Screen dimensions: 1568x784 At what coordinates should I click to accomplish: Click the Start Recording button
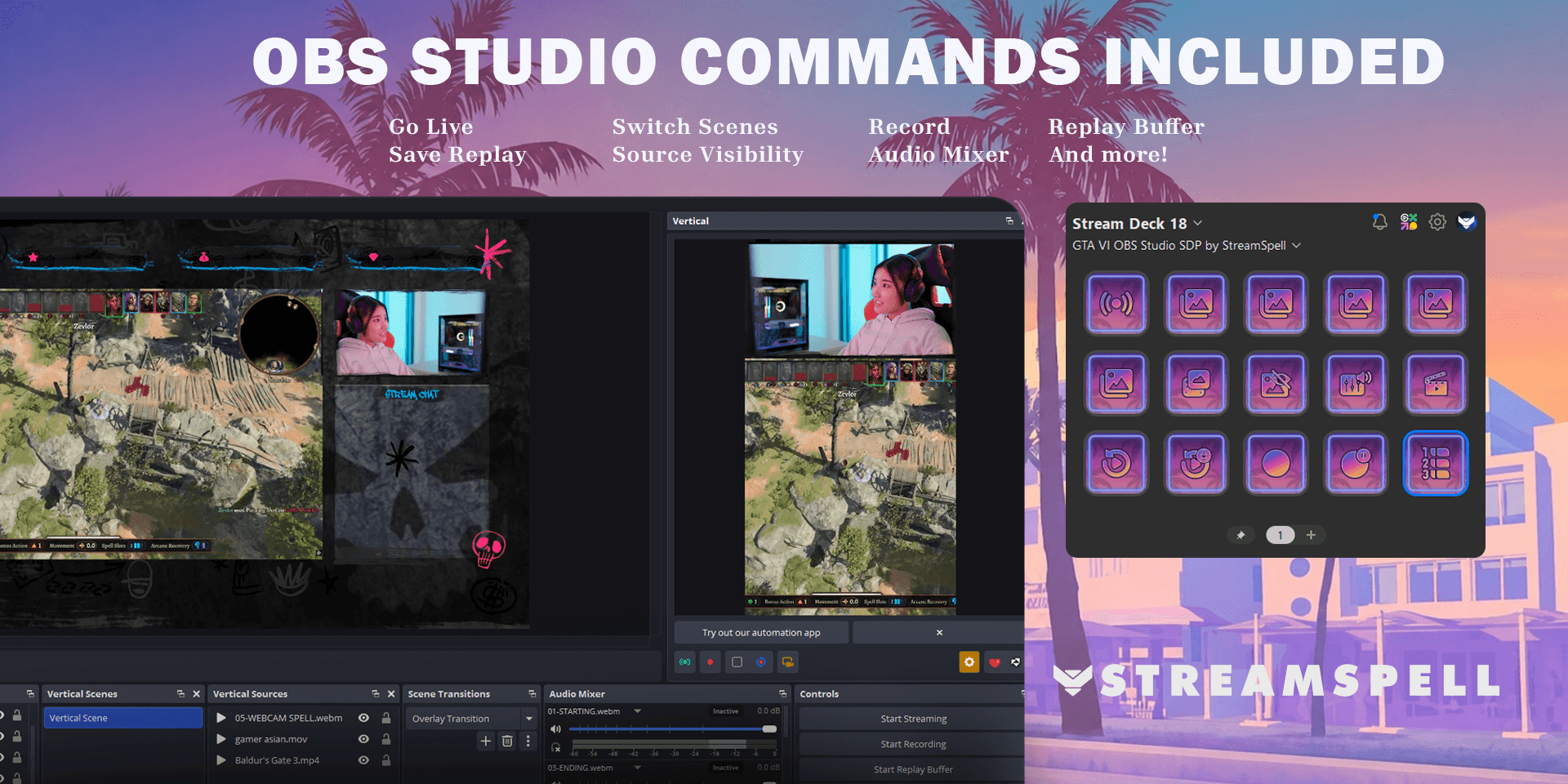point(913,744)
